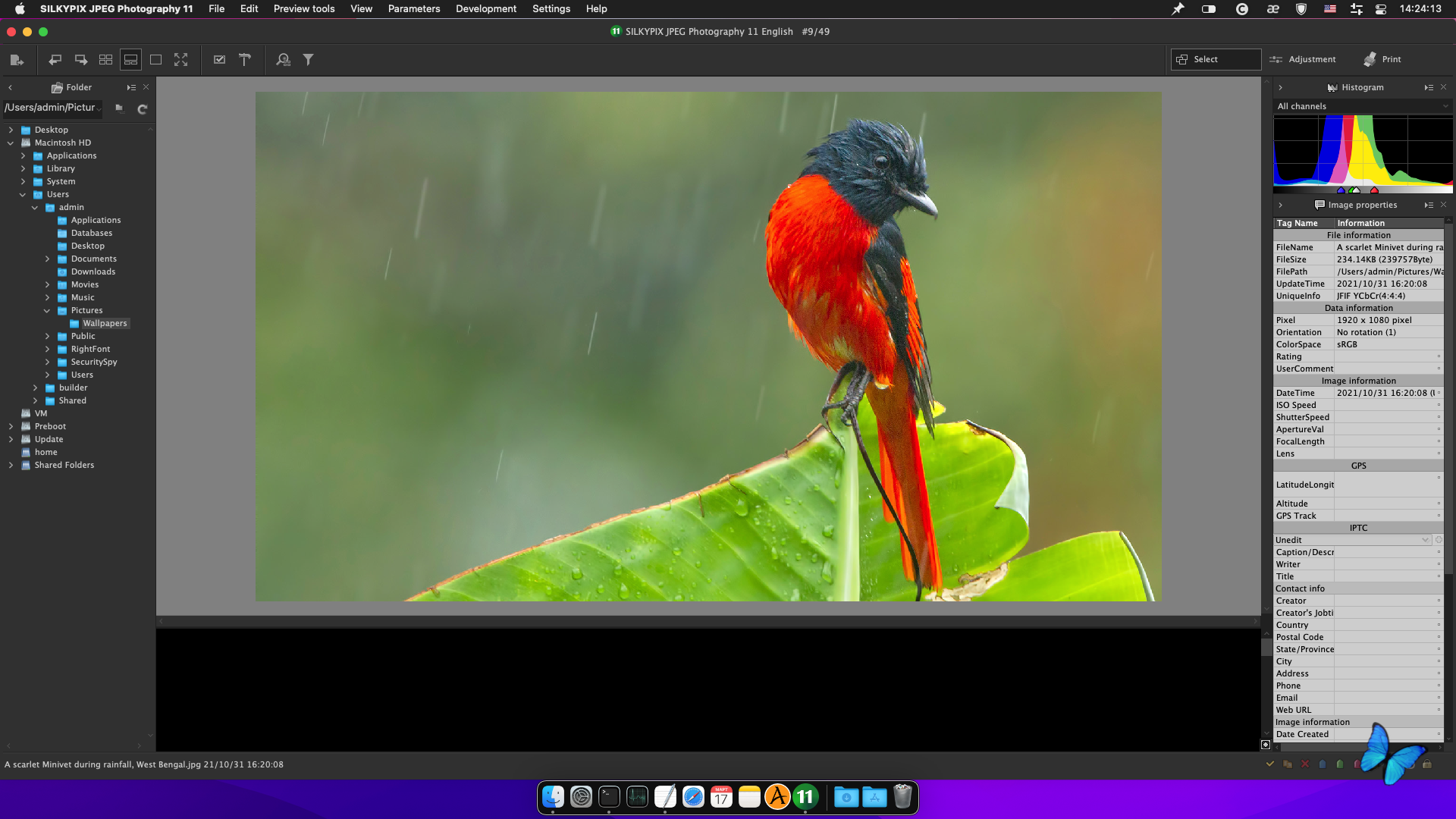Open the Preview tools menu
The width and height of the screenshot is (1456, 819).
(x=303, y=9)
